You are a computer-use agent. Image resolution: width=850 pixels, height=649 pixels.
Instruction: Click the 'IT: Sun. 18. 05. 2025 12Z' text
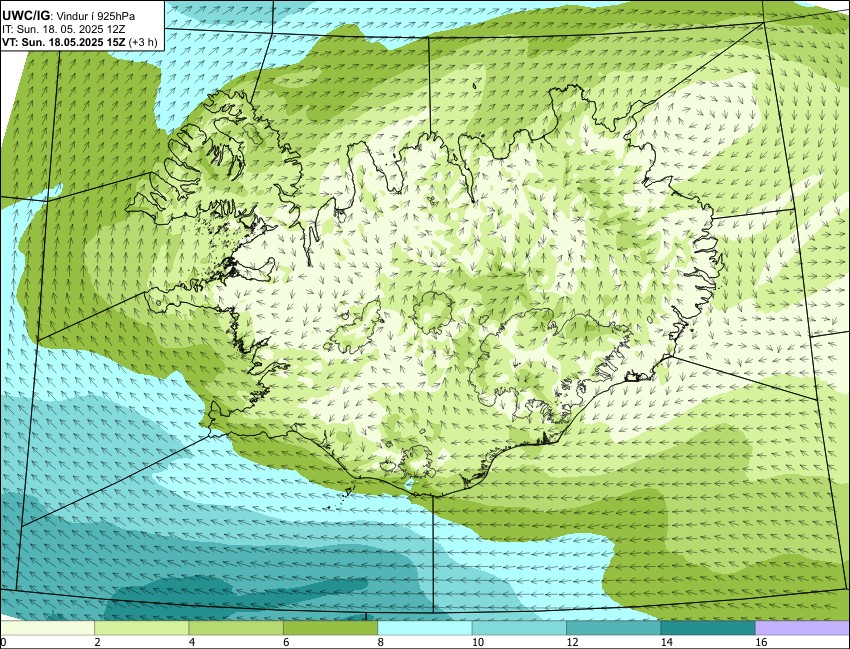tap(63, 29)
